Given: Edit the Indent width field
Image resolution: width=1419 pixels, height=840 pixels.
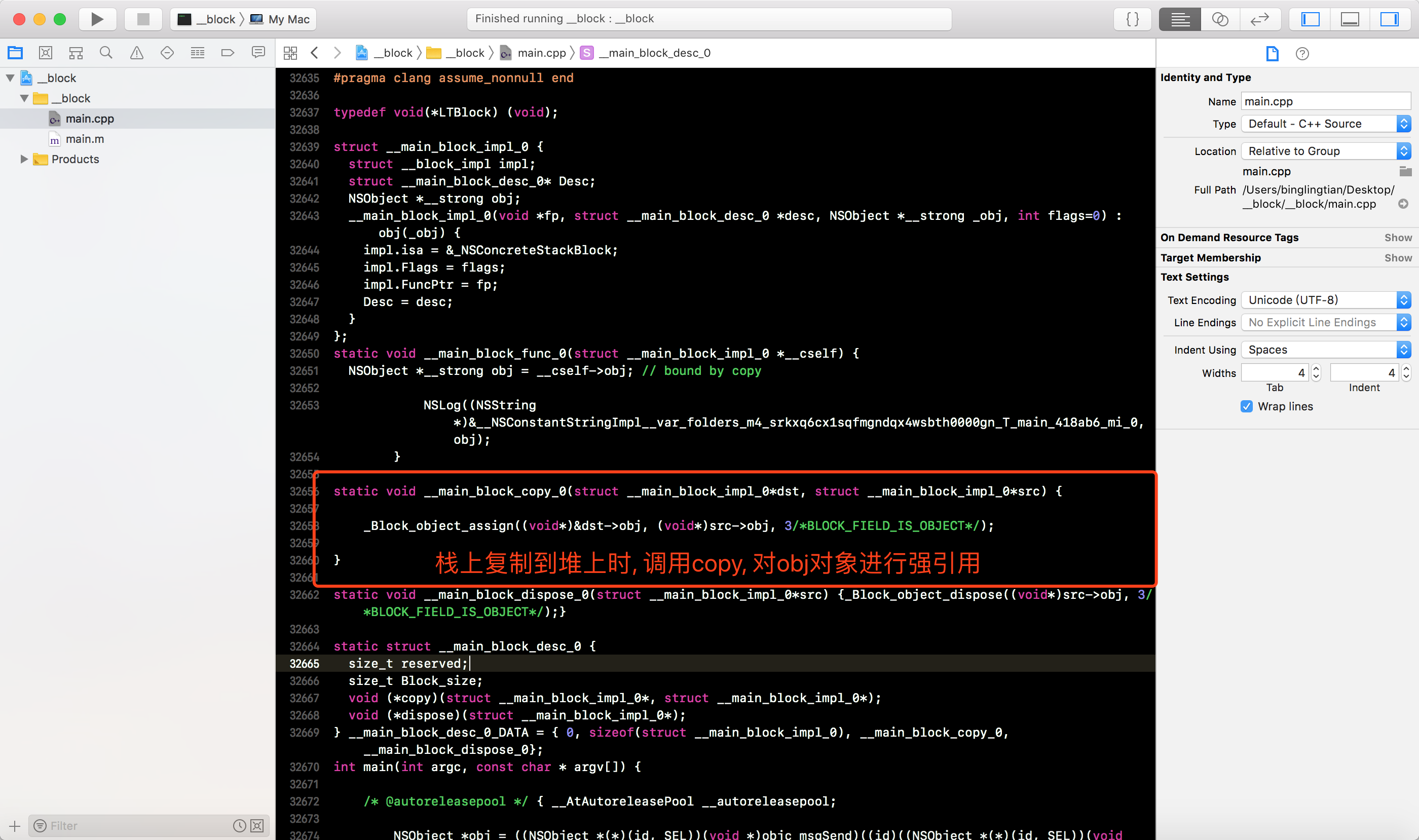Looking at the screenshot, I should (x=1364, y=372).
